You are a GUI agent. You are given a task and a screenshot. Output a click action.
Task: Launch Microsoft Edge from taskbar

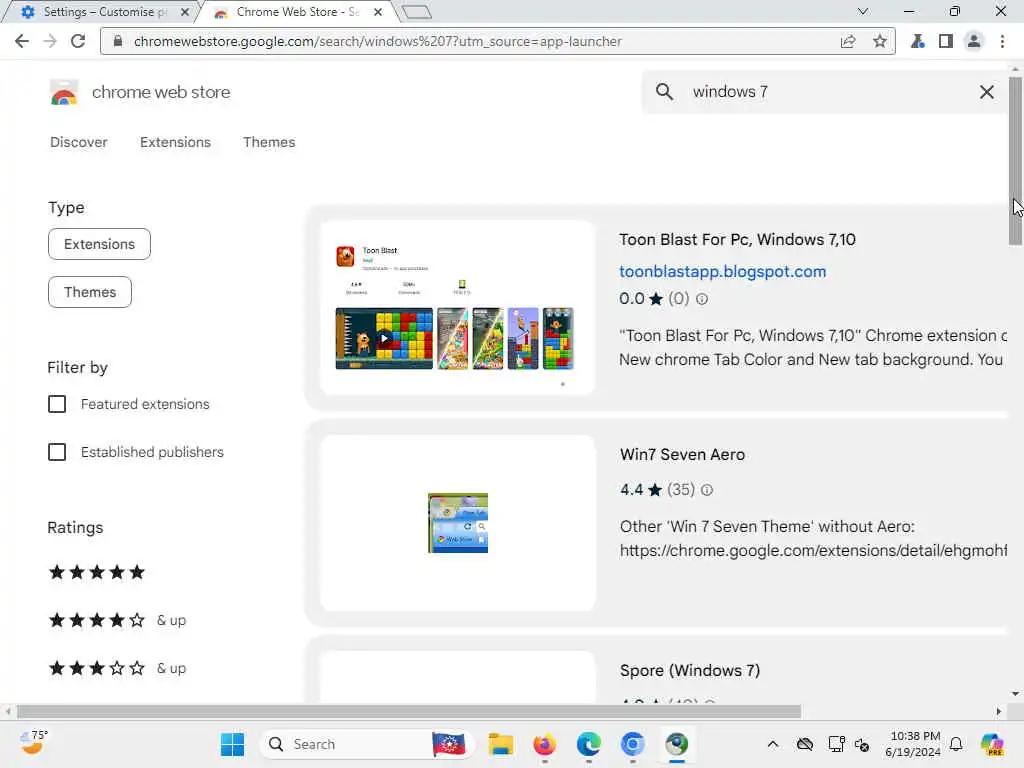(x=588, y=744)
